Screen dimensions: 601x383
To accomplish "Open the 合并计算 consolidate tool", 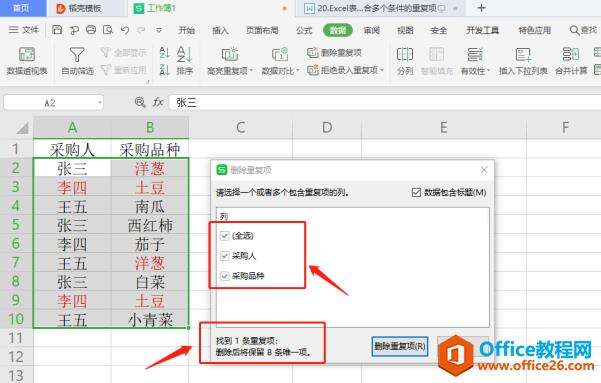I will tap(571, 61).
